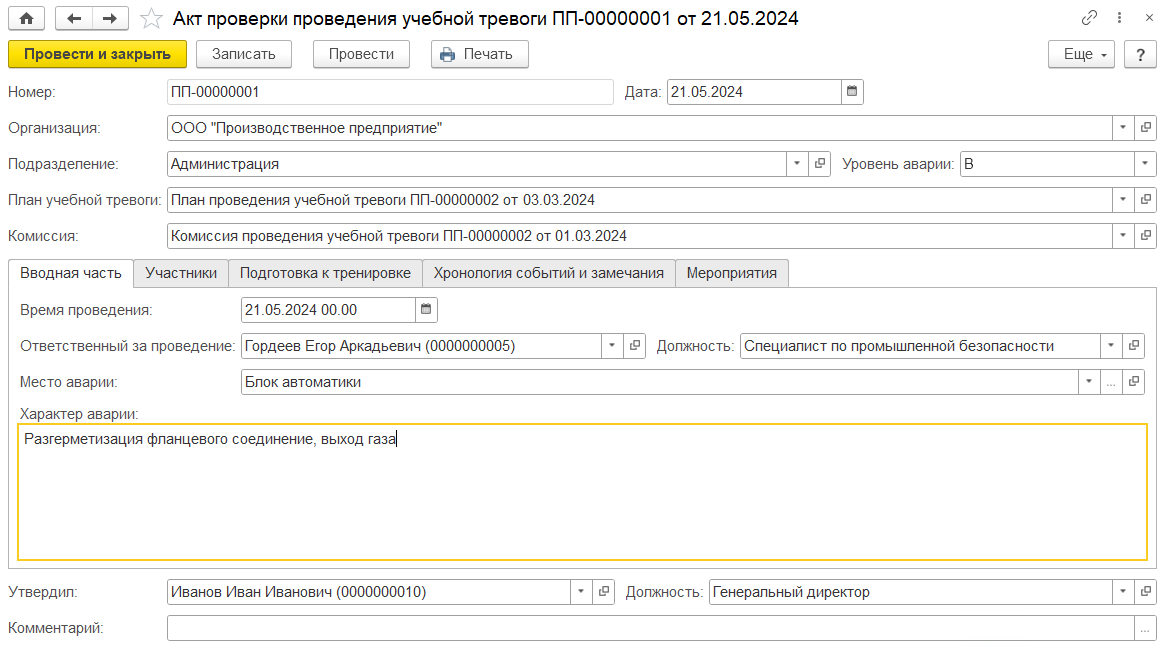The height and width of the screenshot is (647, 1163).
Task: Add document to favorites with star
Action: tap(151, 19)
